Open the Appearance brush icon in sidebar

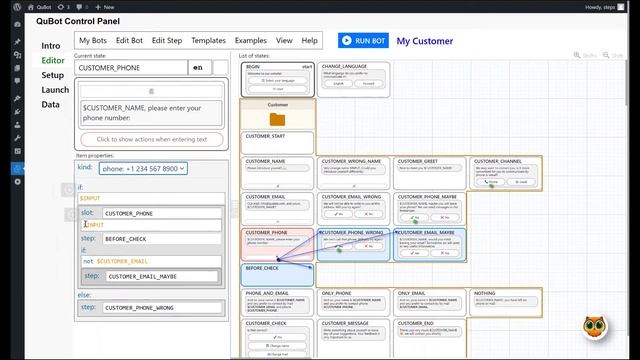coord(17,98)
